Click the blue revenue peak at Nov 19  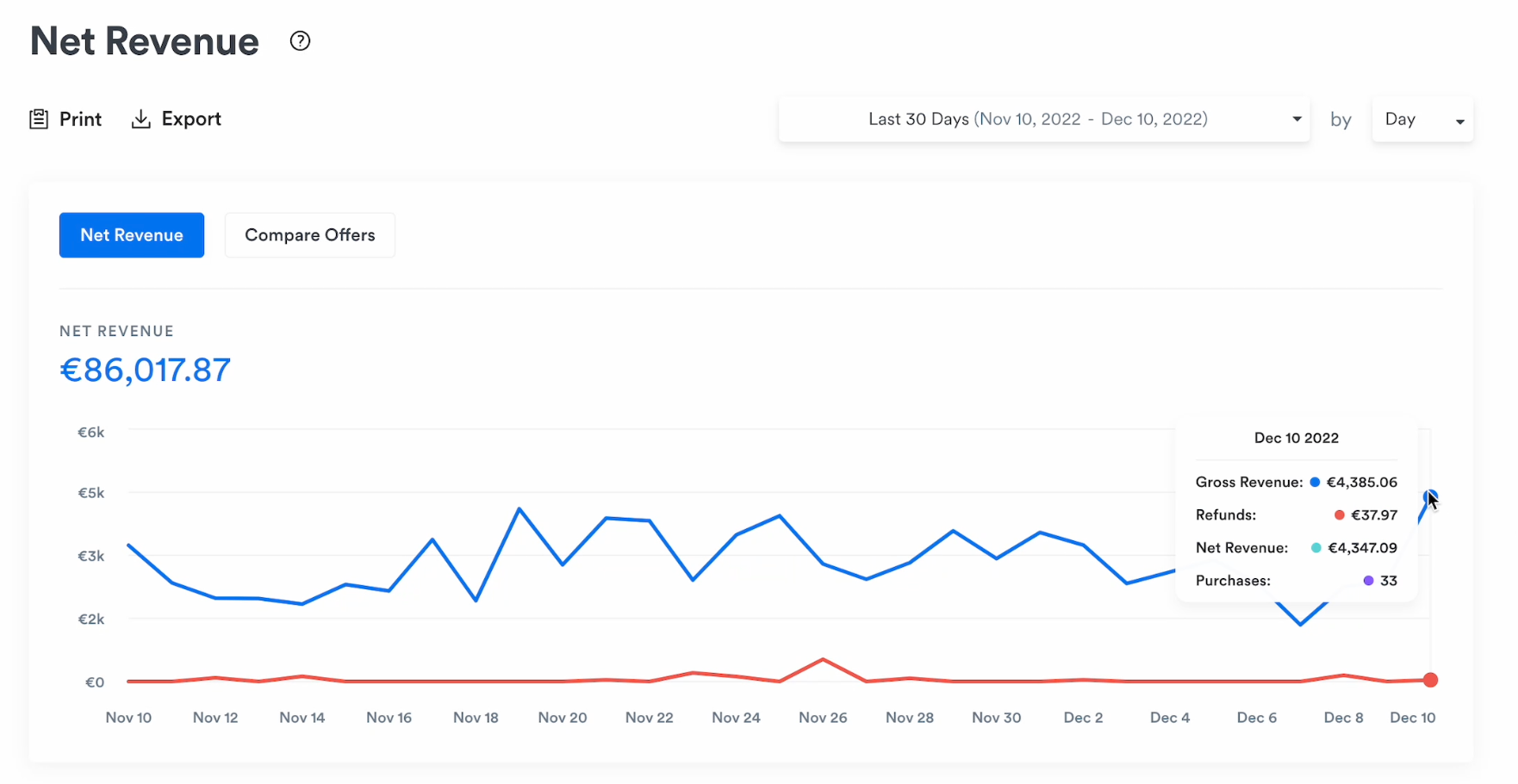[x=519, y=509]
